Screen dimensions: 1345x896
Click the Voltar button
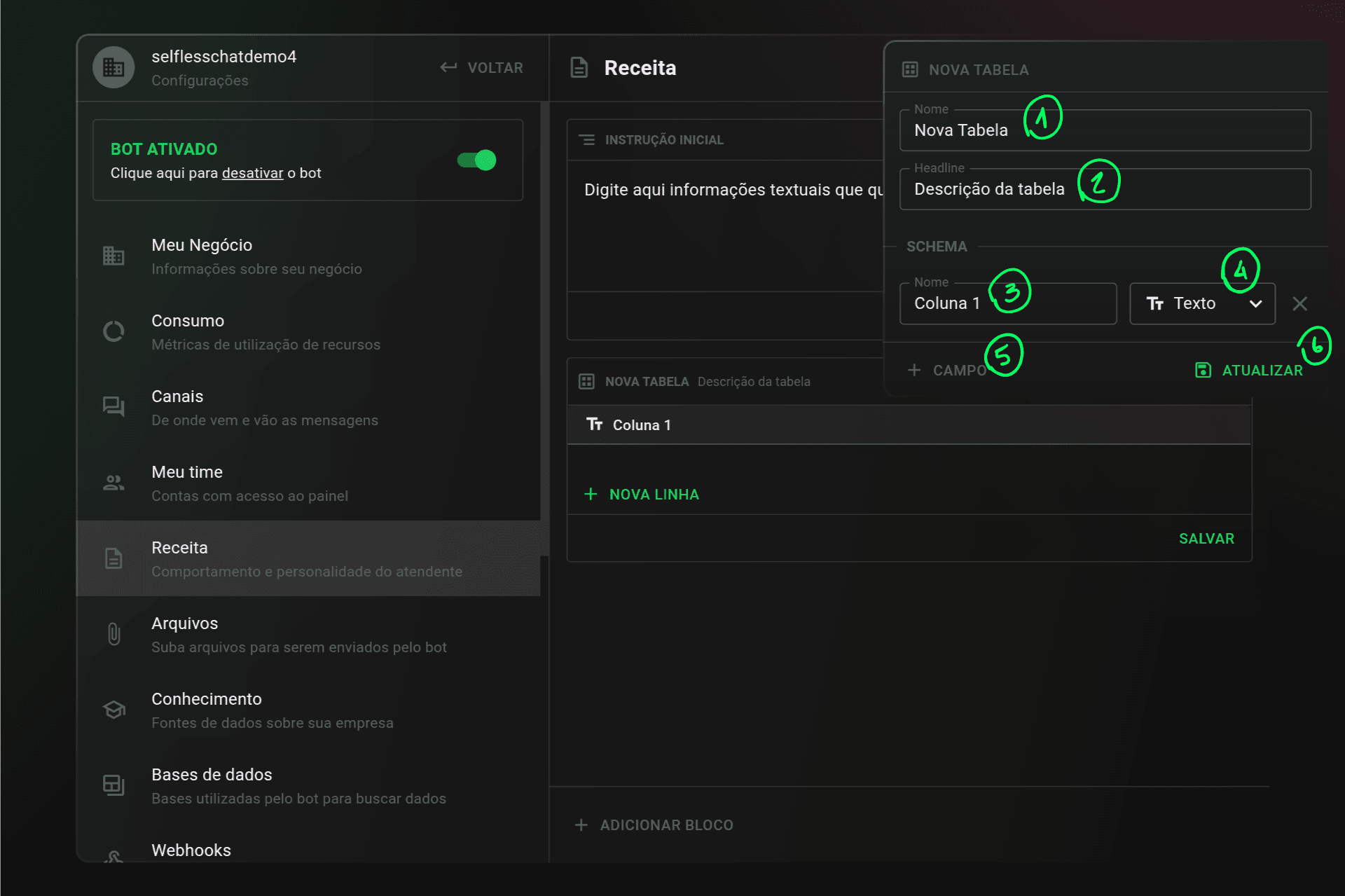point(481,68)
